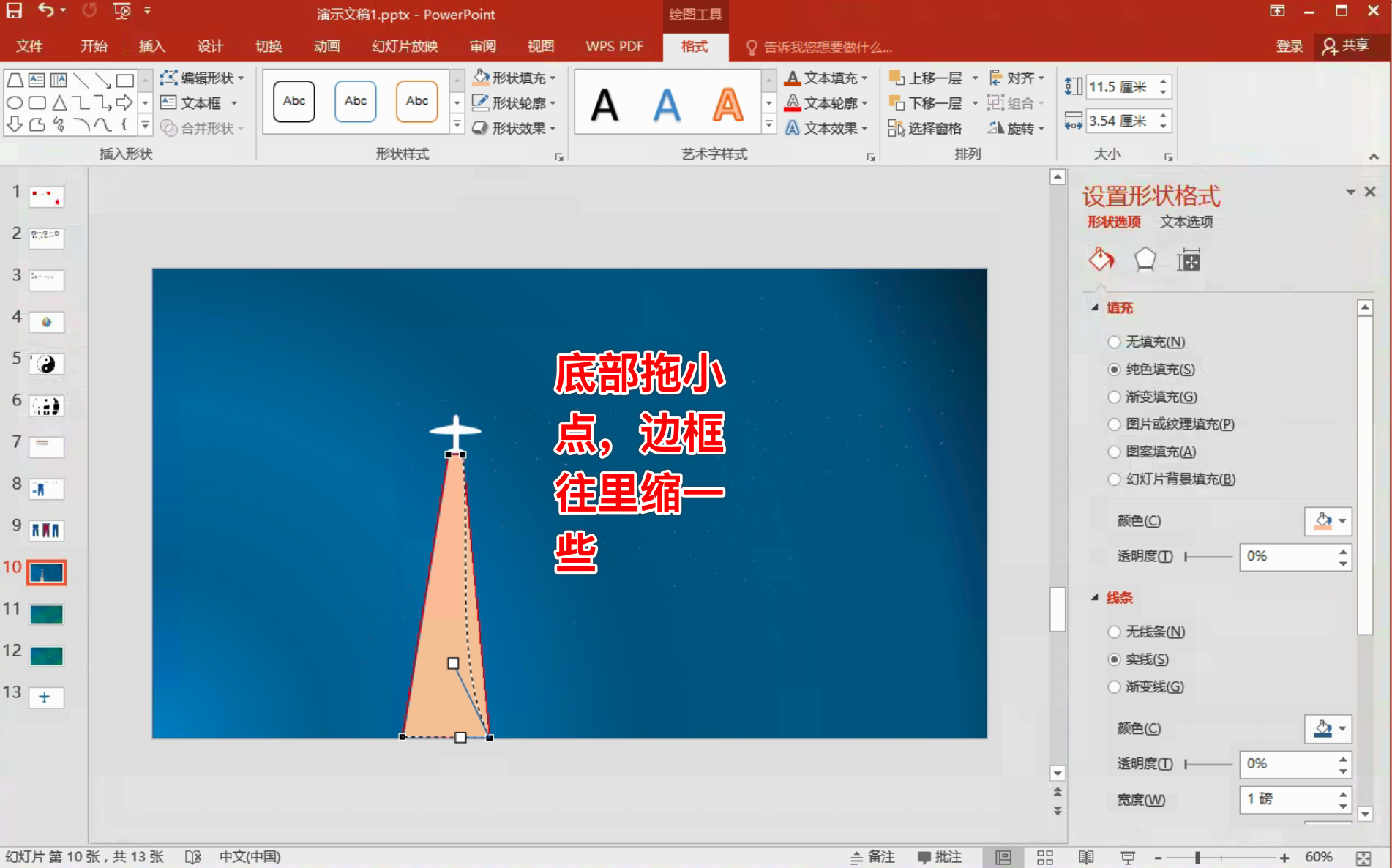Click the Text Fill (文本填充) icon

pyautogui.click(x=793, y=78)
